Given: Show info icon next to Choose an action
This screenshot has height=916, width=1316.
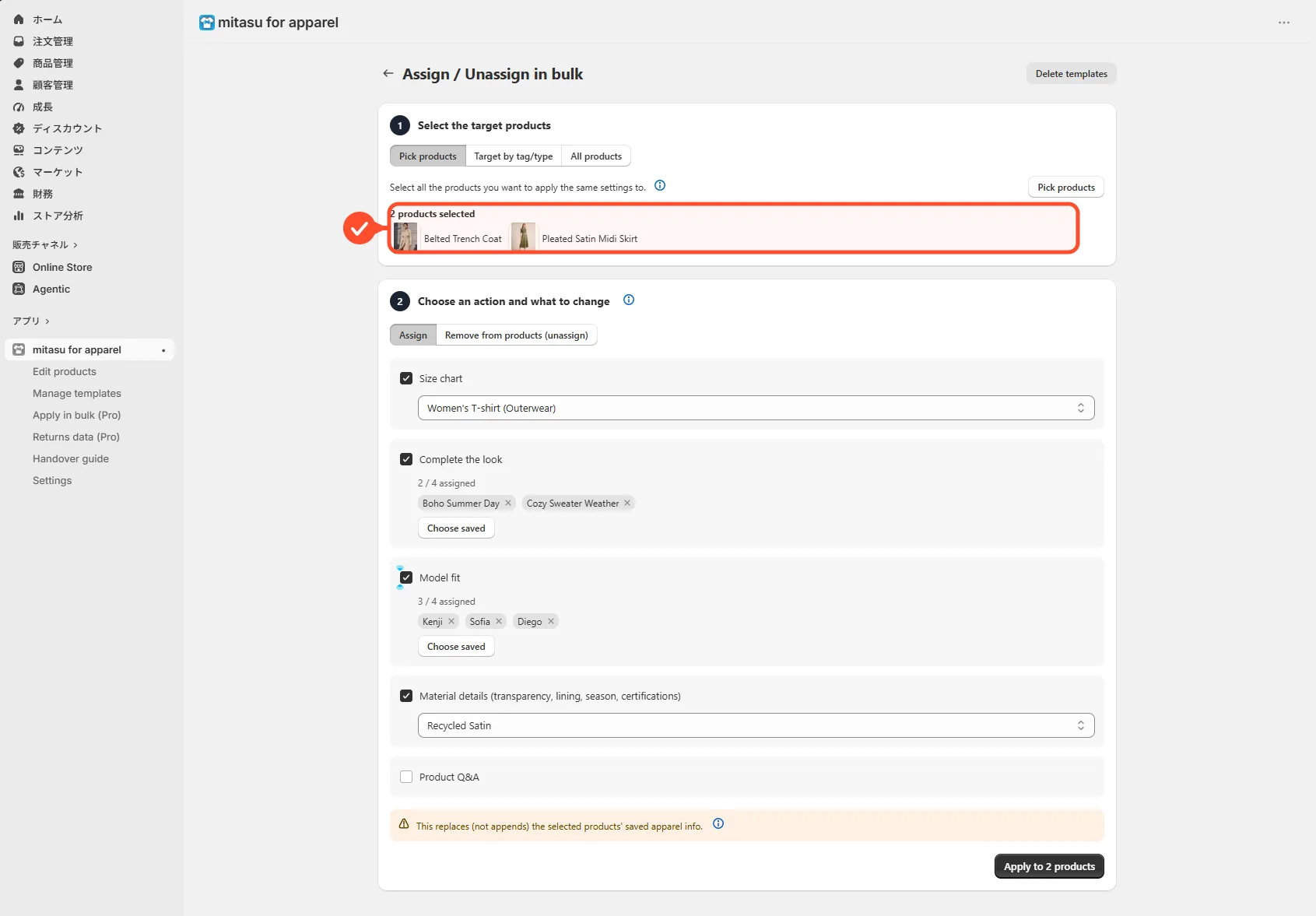Looking at the screenshot, I should 629,300.
